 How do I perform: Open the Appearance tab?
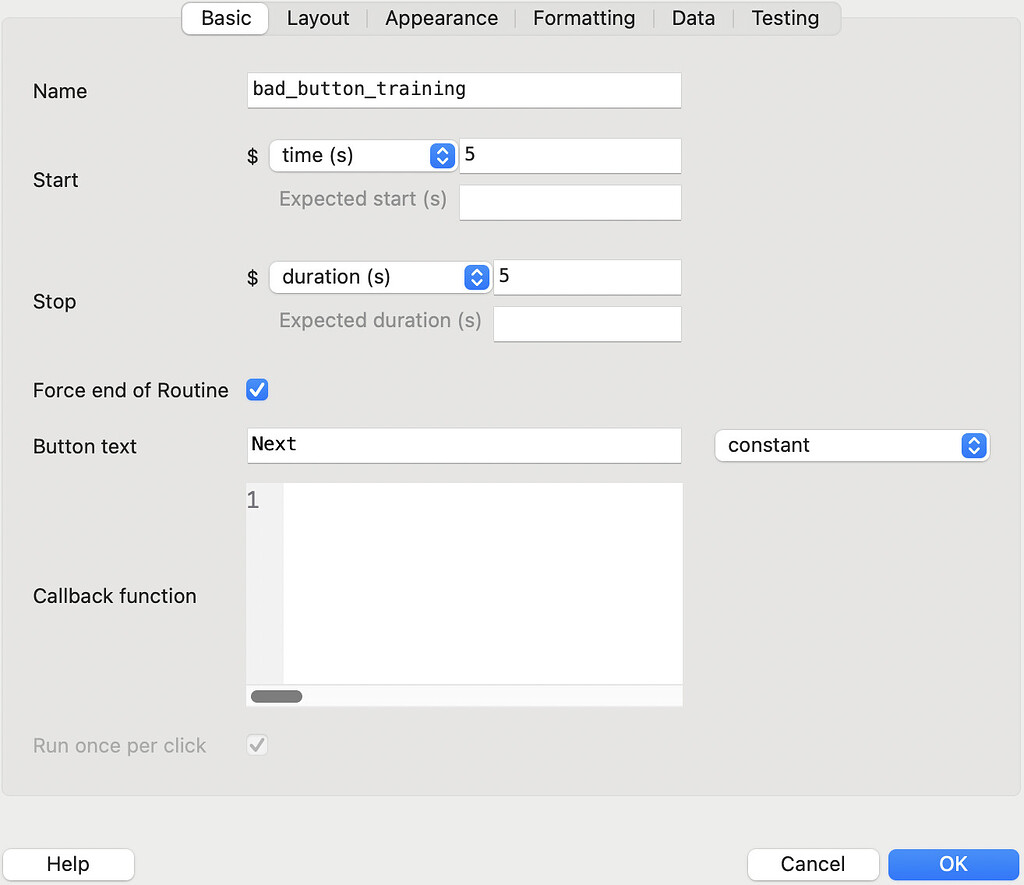pyautogui.click(x=441, y=18)
